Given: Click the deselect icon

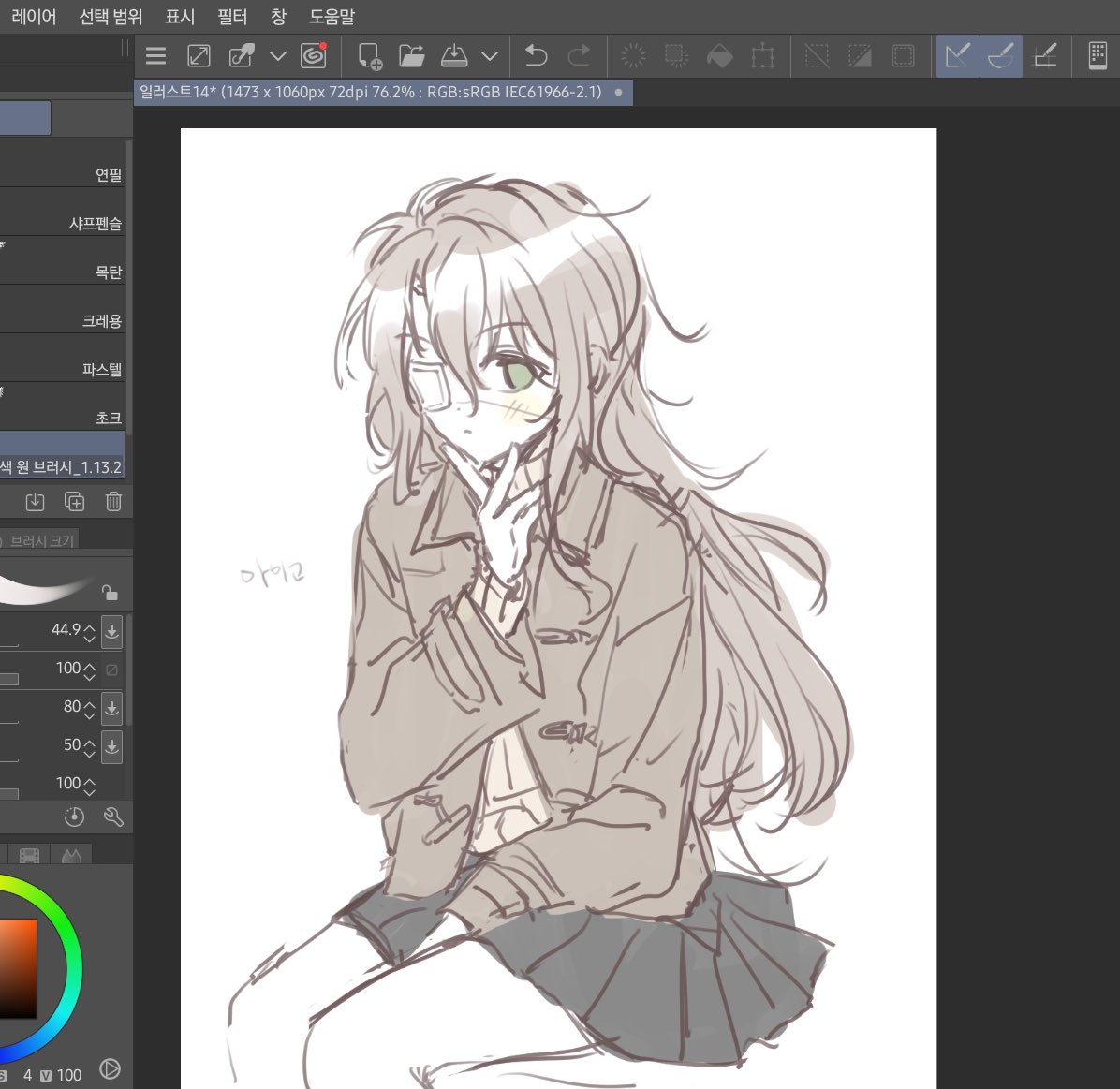Looking at the screenshot, I should pos(817,55).
